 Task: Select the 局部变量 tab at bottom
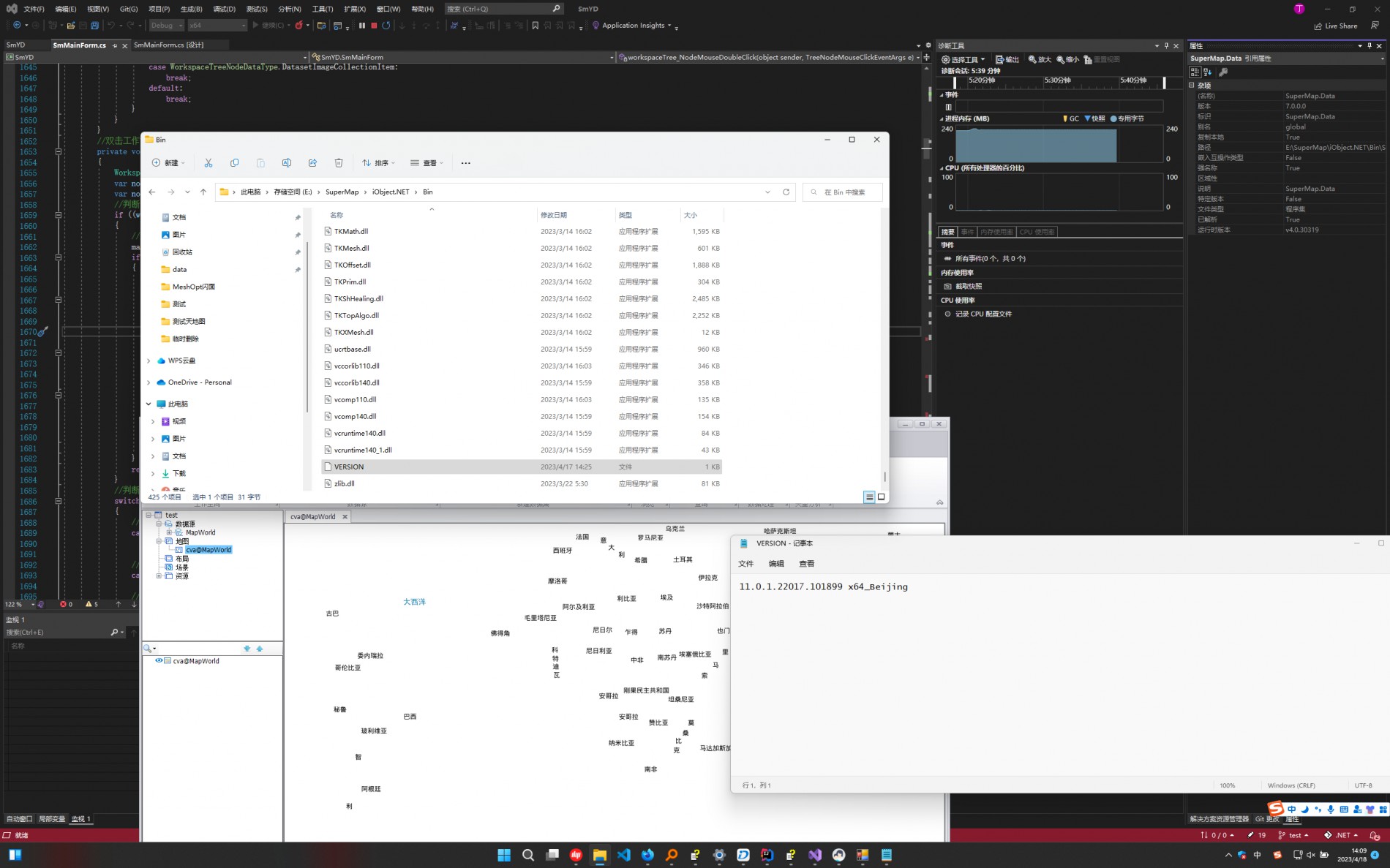[x=52, y=818]
